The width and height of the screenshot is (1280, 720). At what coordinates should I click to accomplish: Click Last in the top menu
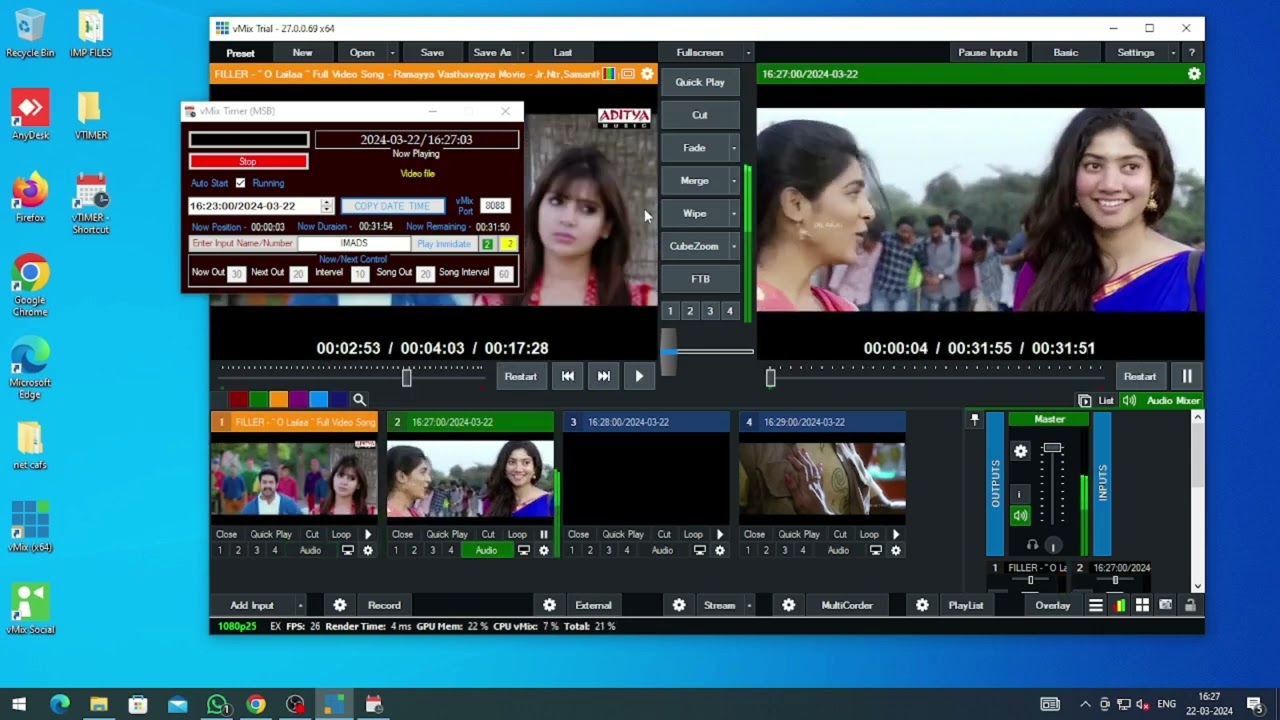[x=563, y=53]
